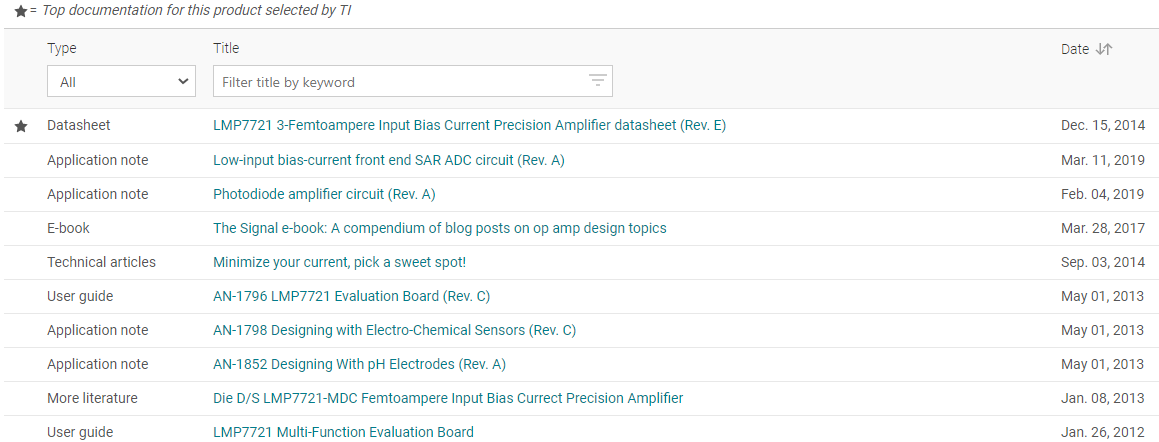This screenshot has width=1159, height=442.
Task: Click the Dec. 15, 2014 date cell
Action: point(1102,126)
